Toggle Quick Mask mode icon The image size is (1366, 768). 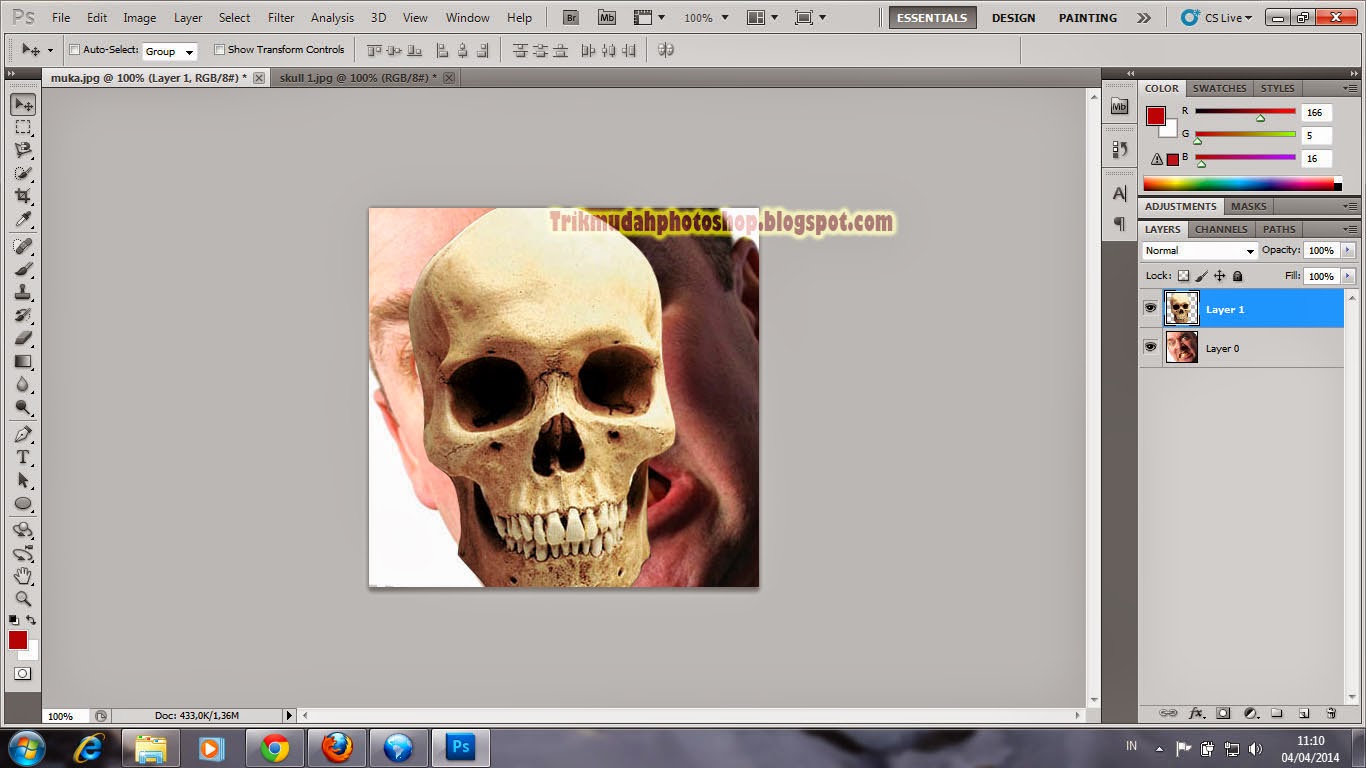(23, 674)
